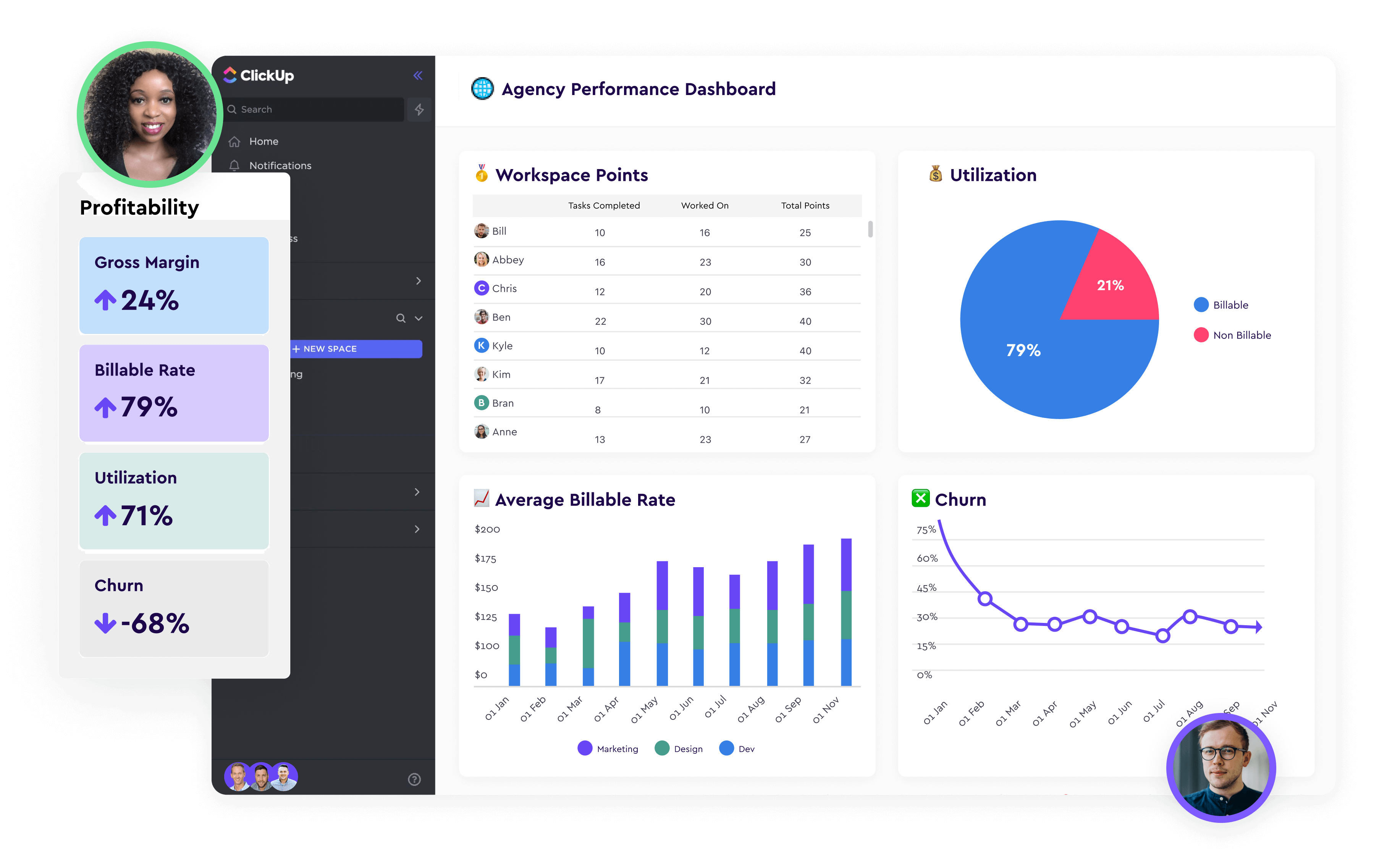This screenshot has width=1400, height=850.
Task: Click the Gross Margin 24% card
Action: tap(174, 285)
